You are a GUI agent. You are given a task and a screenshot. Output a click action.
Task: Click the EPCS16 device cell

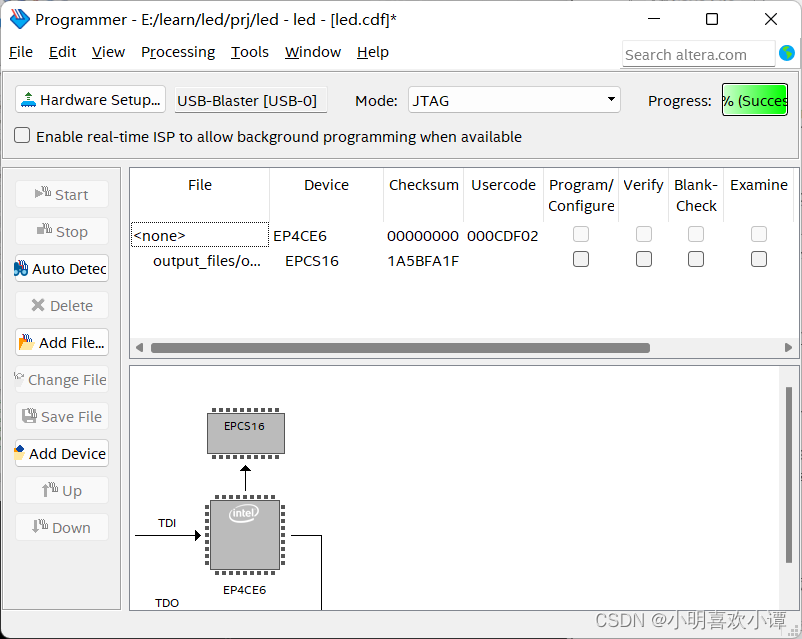click(311, 261)
